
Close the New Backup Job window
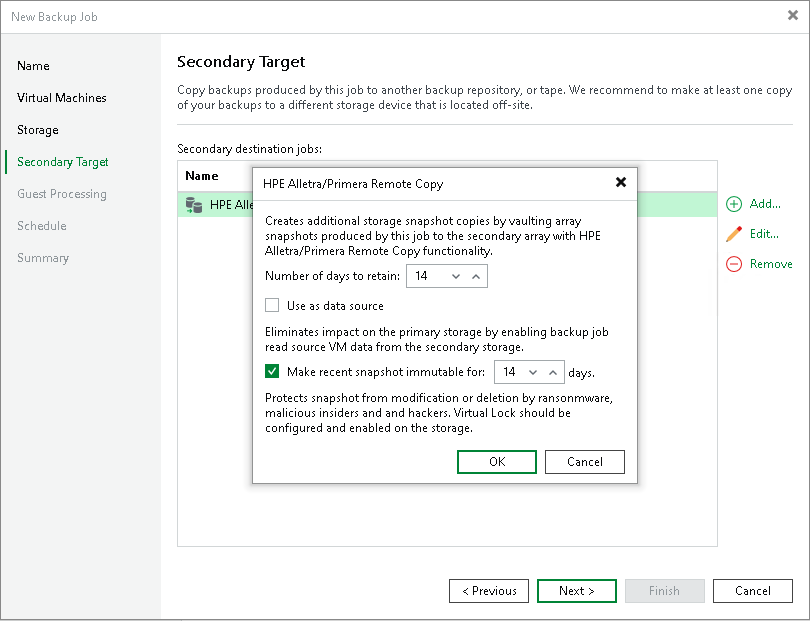pyautogui.click(x=793, y=15)
